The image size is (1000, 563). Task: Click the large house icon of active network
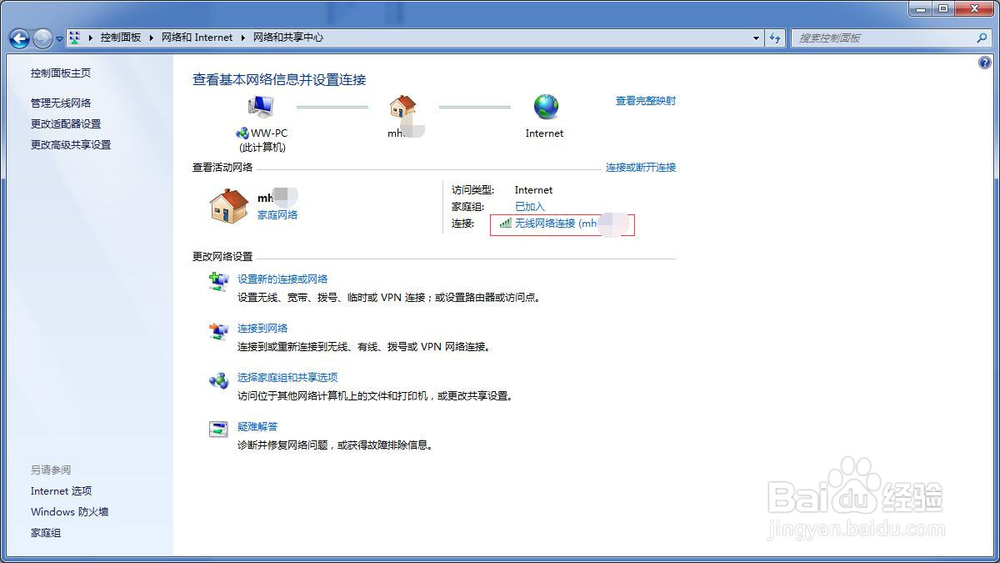[x=228, y=206]
